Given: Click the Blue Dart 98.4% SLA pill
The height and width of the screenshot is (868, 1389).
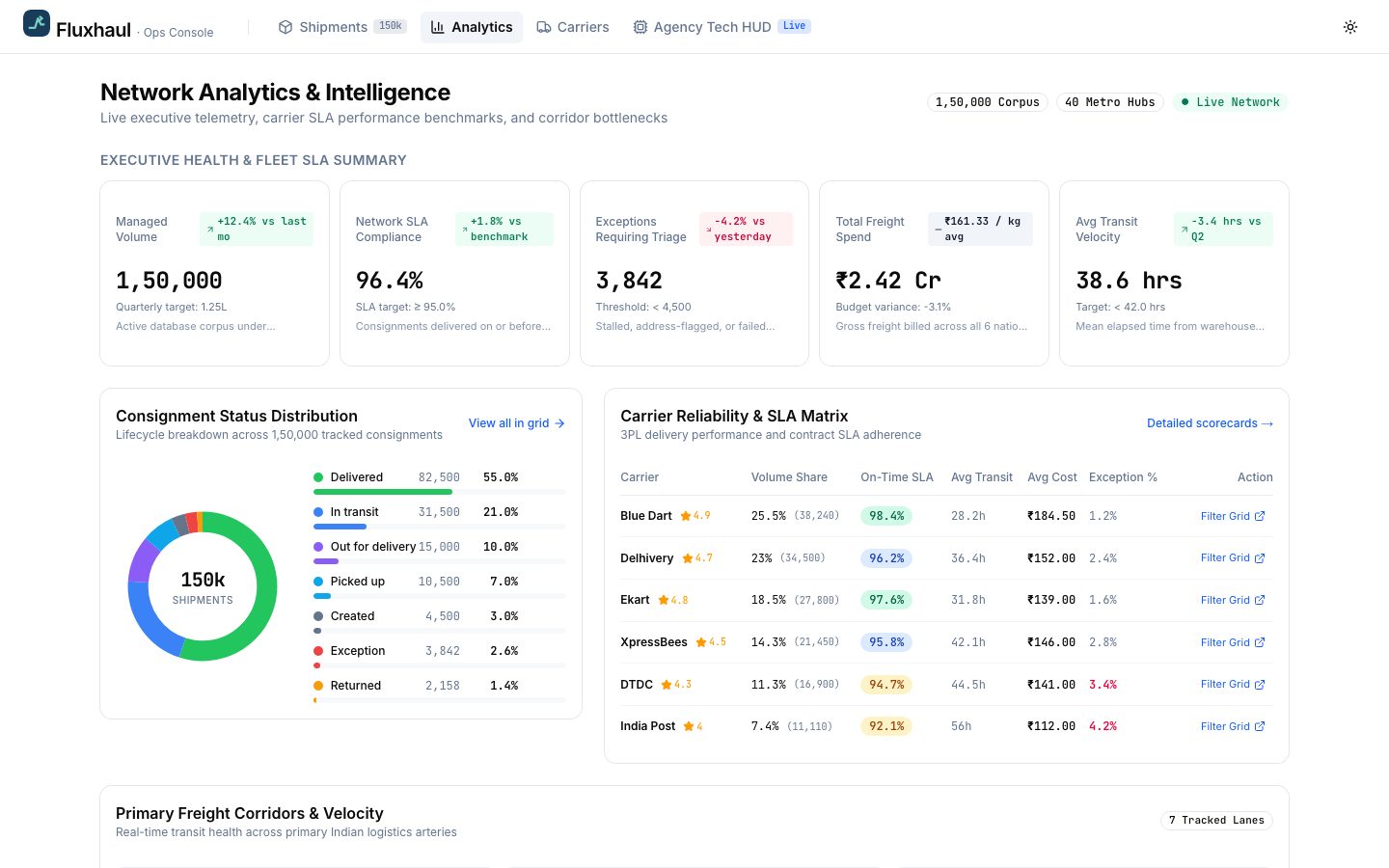Looking at the screenshot, I should (x=886, y=516).
